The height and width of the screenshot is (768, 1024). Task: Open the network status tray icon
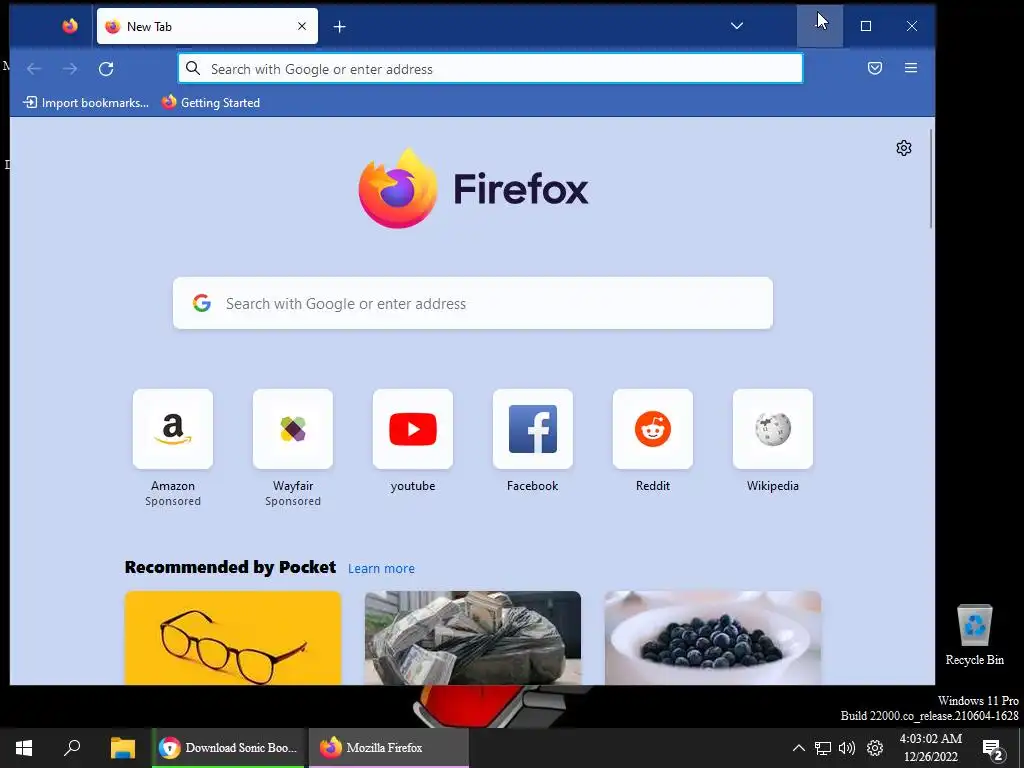pos(823,748)
